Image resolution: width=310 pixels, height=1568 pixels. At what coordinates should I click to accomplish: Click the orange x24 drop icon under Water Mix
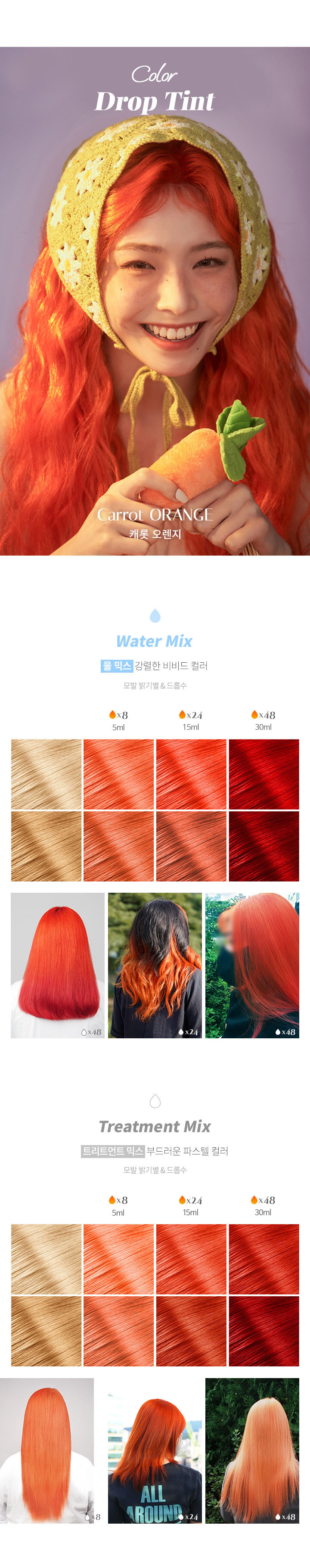(x=182, y=714)
